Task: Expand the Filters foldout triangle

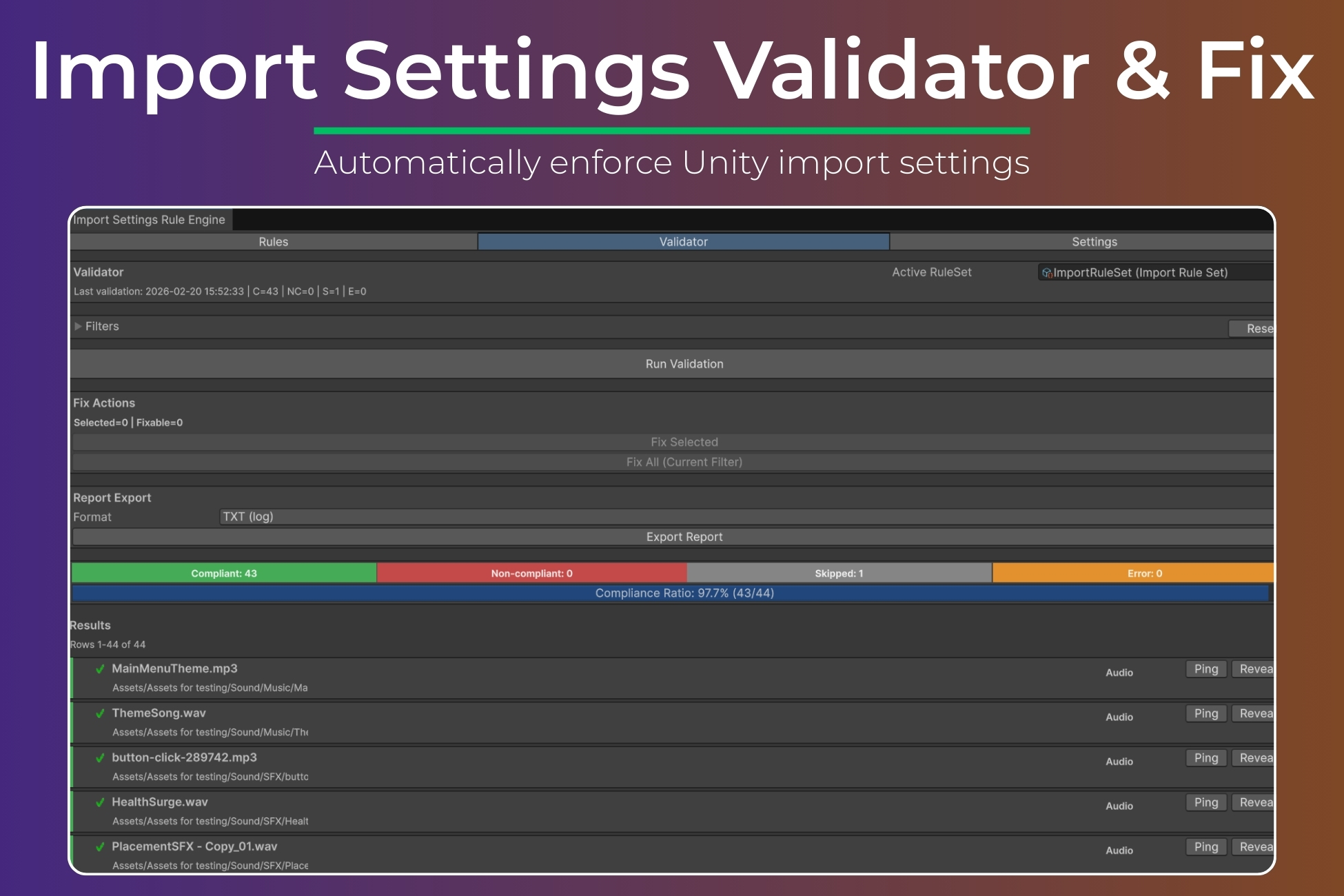Action: (x=78, y=326)
